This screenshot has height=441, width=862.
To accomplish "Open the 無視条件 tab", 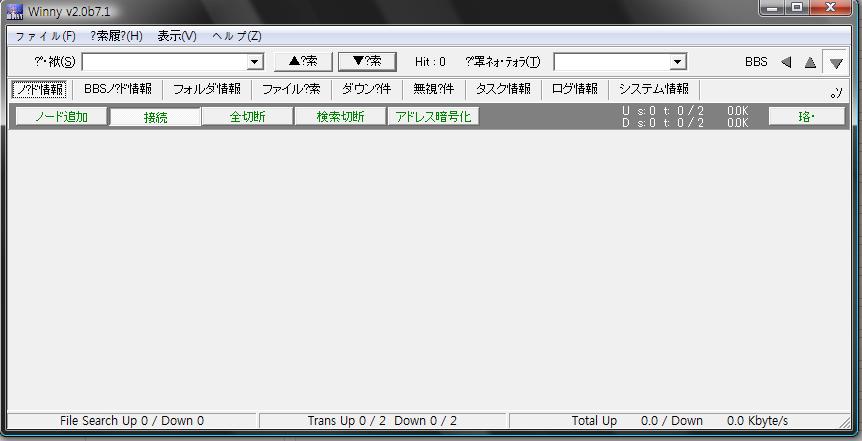I will [433, 89].
